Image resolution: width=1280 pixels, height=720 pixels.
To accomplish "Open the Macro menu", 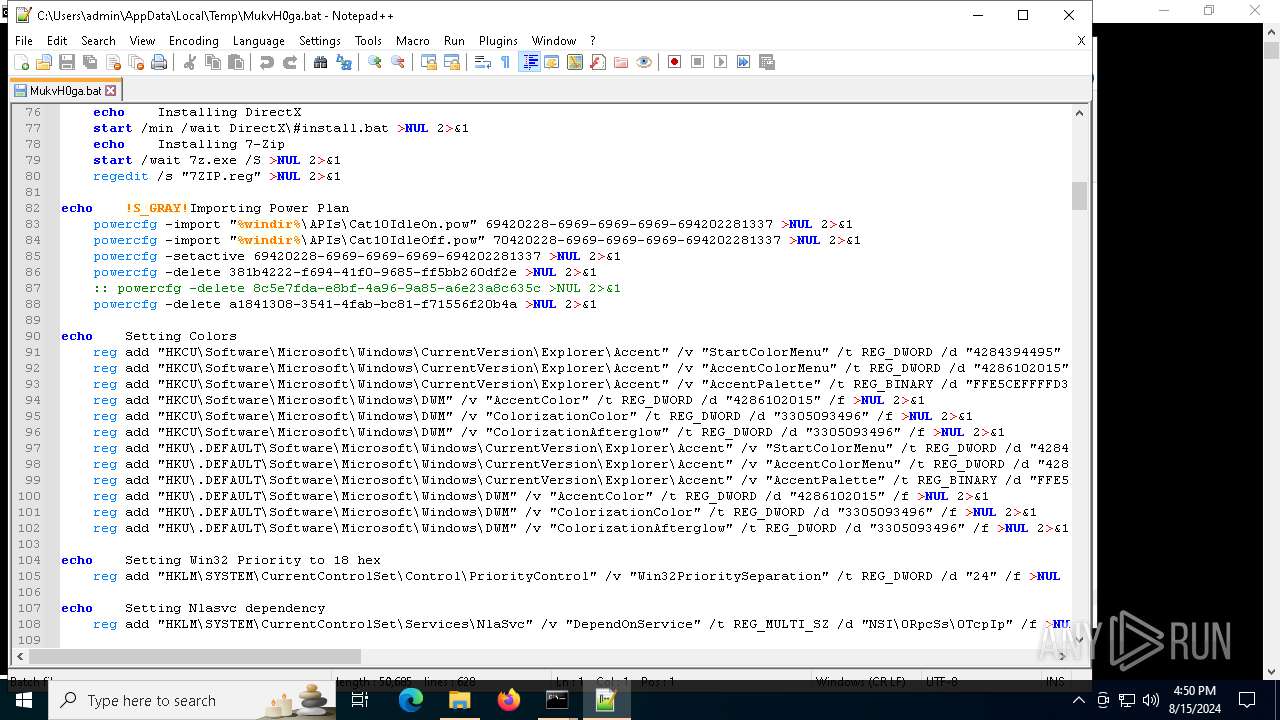I will point(412,41).
